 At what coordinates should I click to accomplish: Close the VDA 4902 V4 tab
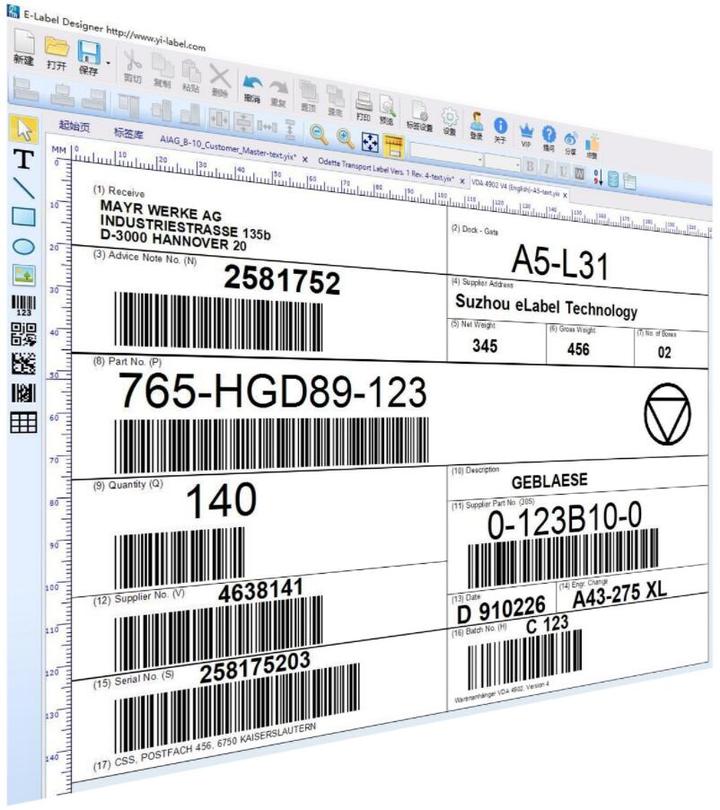click(565, 195)
